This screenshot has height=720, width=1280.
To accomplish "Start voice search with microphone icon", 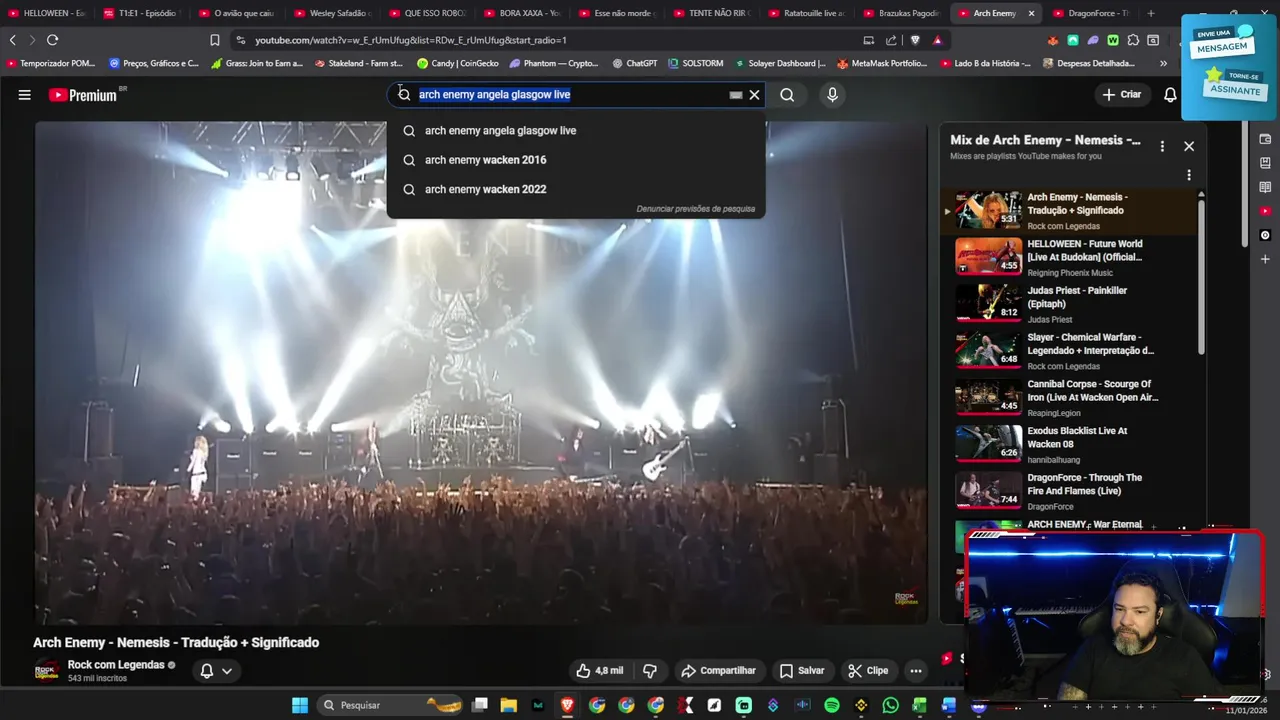I will (832, 95).
